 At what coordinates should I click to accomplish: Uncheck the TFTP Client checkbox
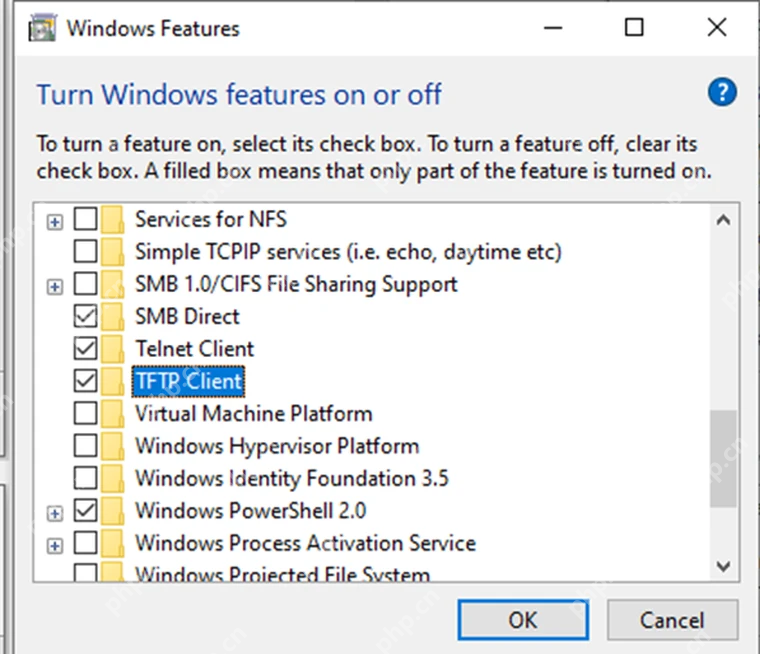(x=85, y=381)
